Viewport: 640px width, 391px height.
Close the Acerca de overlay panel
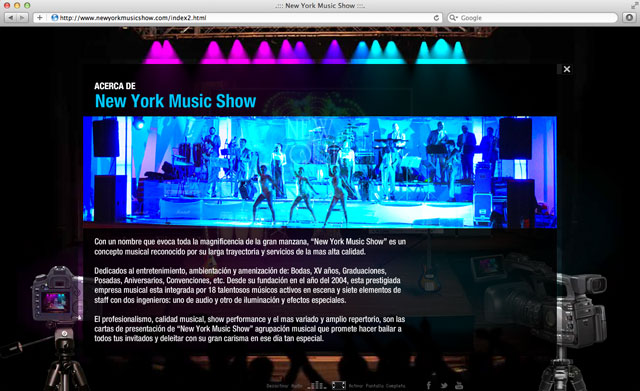(x=567, y=69)
